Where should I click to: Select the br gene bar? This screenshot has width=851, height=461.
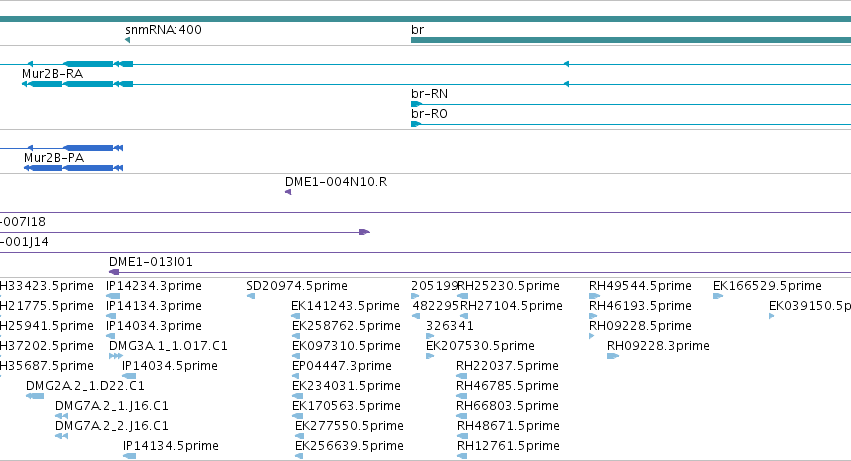(631, 40)
